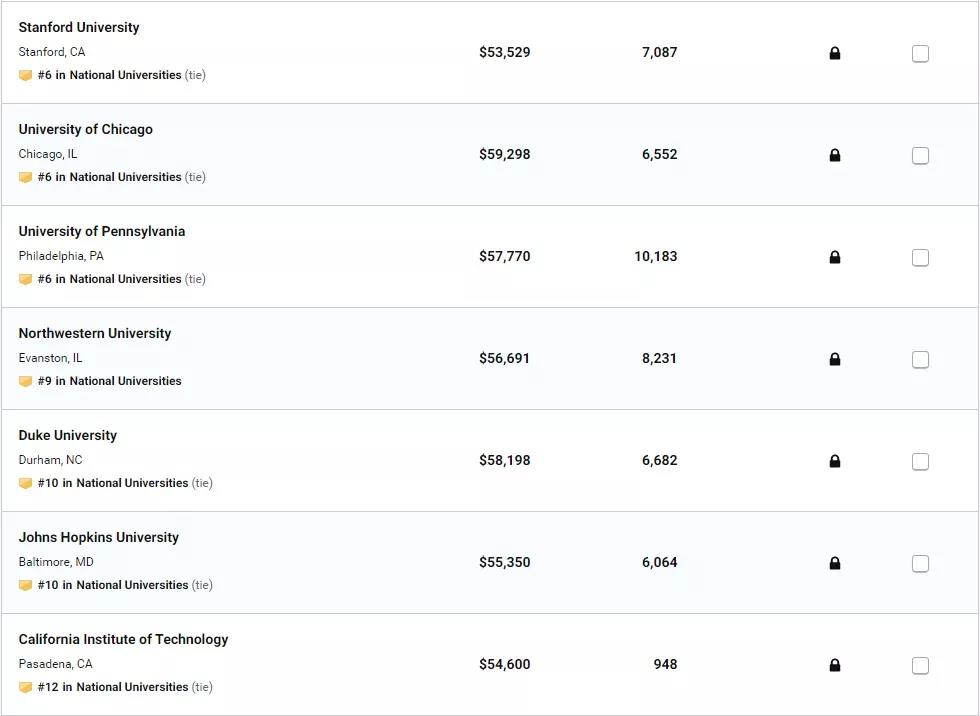Open the #12 in National Universities ranking link
Viewport: 980px width, 716px height.
click(113, 687)
